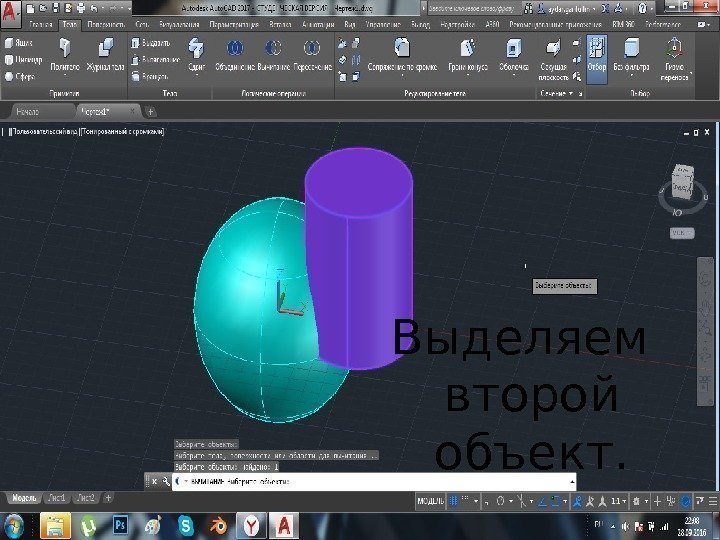Toggle the Отбор (culling) button
The width and height of the screenshot is (720, 540).
(596, 59)
